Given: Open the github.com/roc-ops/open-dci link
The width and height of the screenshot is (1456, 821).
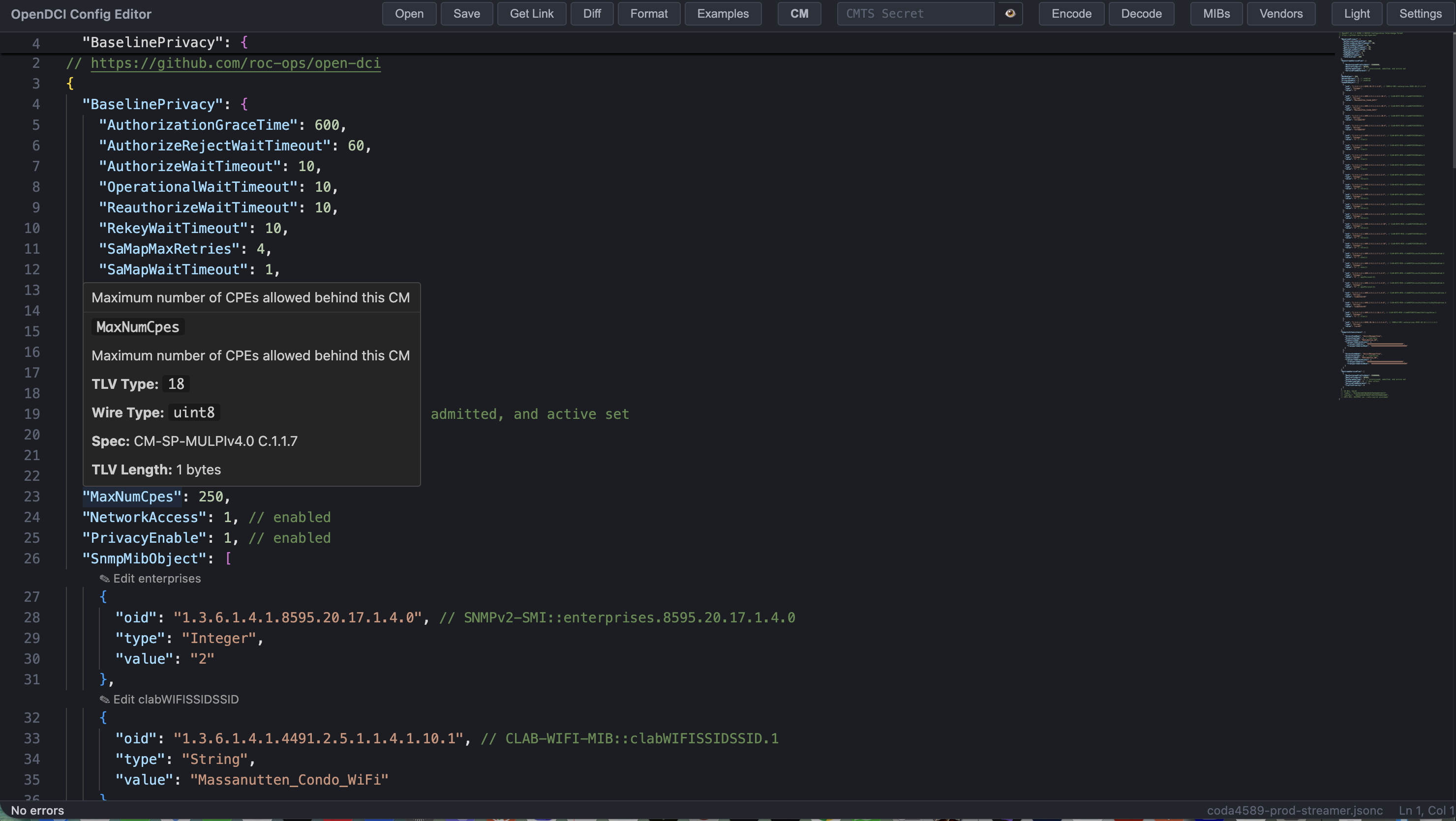Looking at the screenshot, I should [235, 63].
